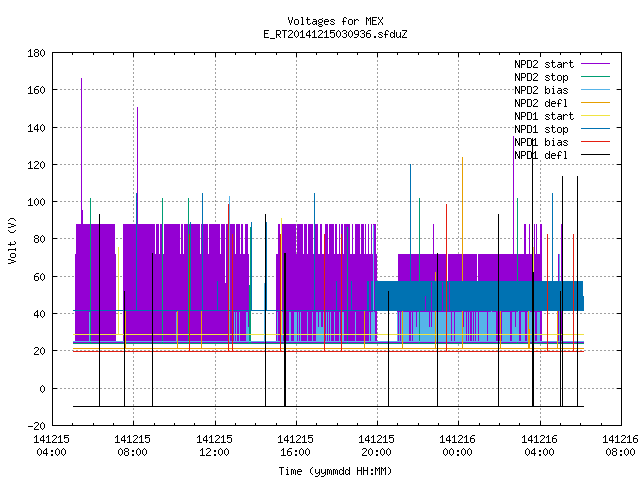
Task: Click the 141216 00:00 time tick label
Action: (x=457, y=446)
